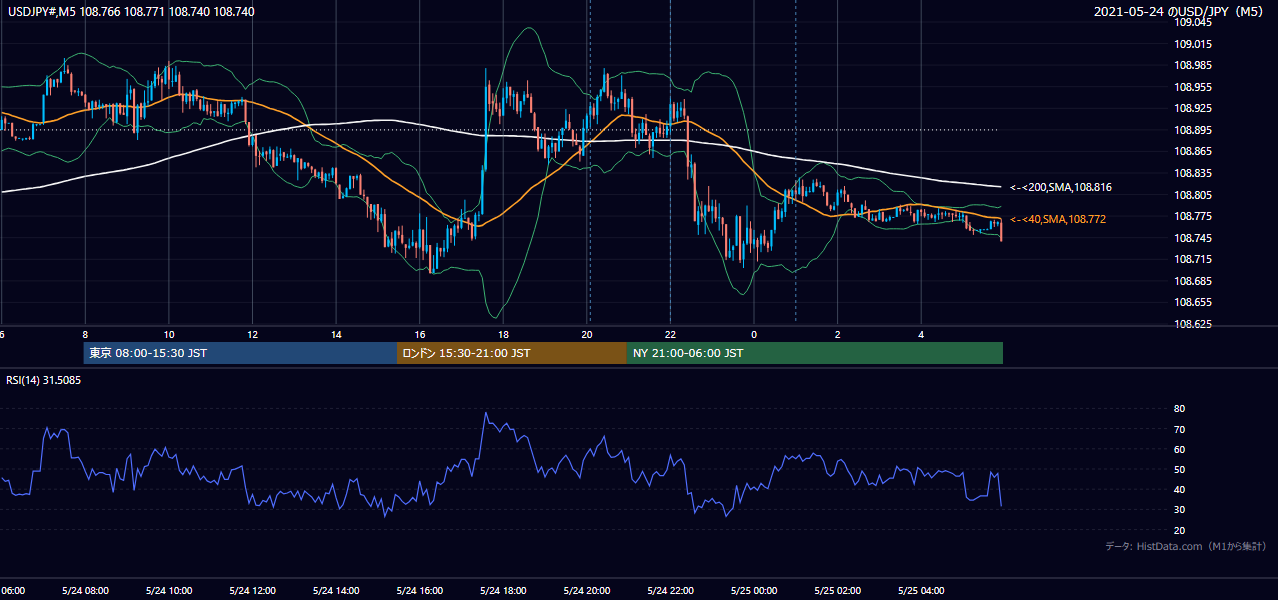Click the 109.015 price axis value
This screenshot has height=600, width=1278.
(1194, 44)
